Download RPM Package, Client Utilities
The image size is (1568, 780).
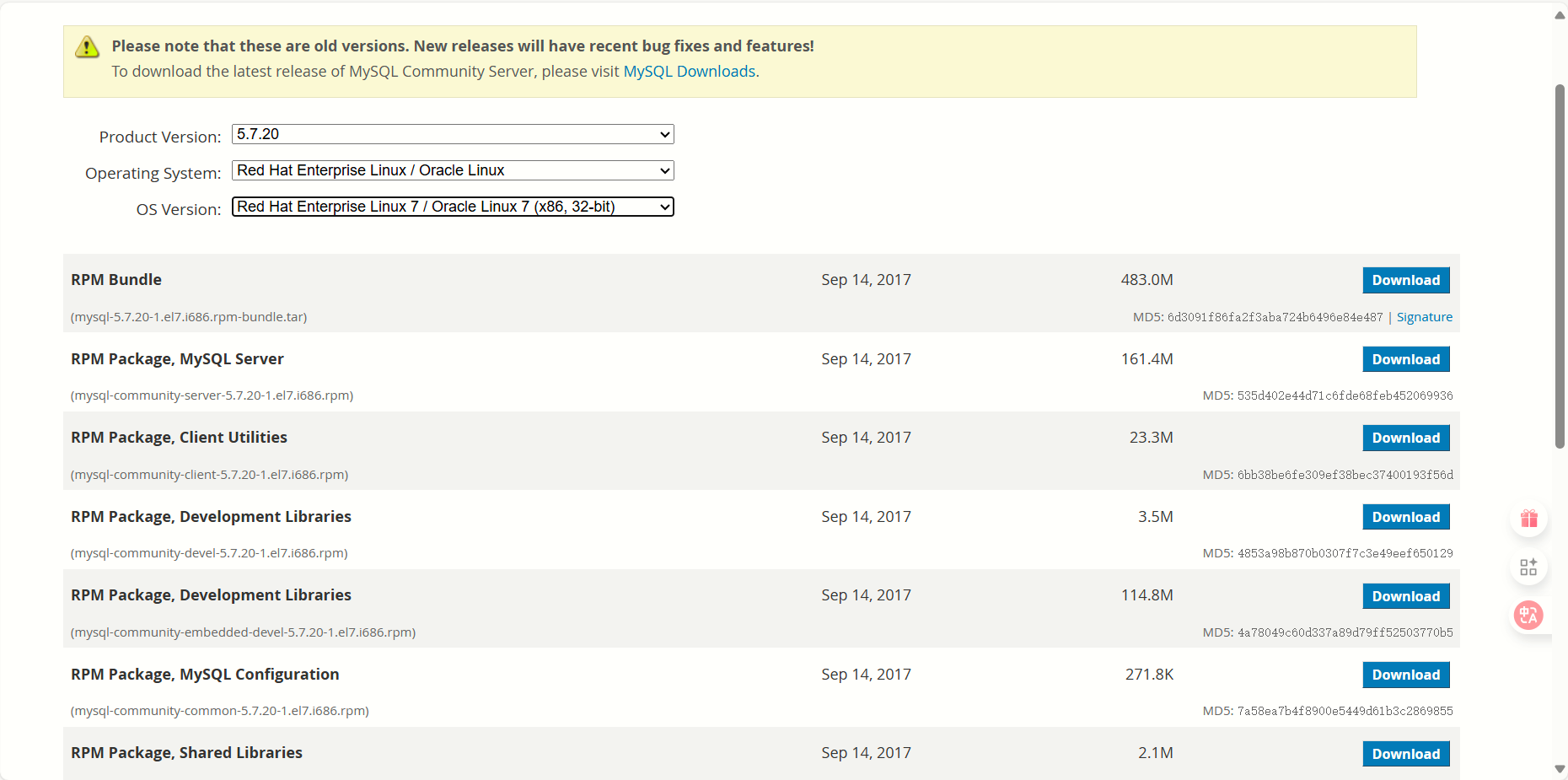point(1406,438)
